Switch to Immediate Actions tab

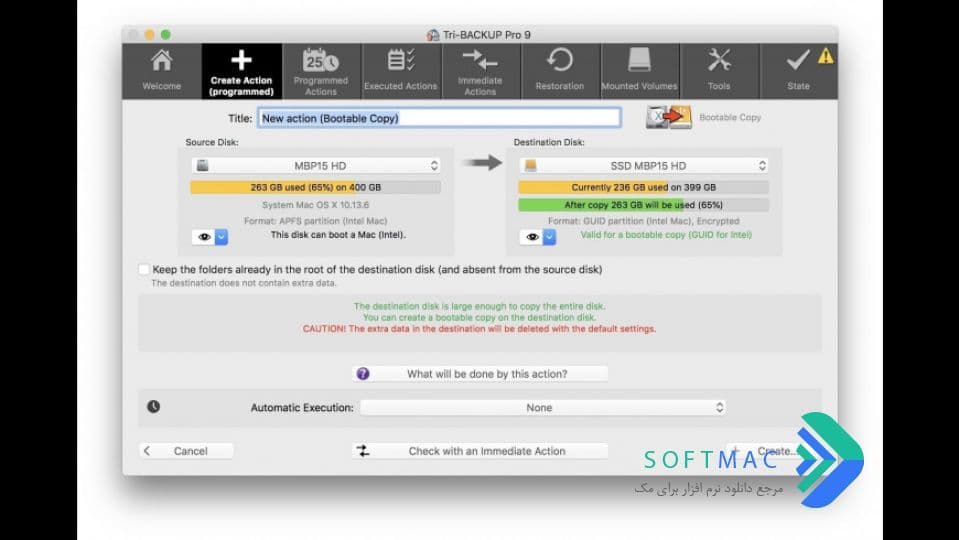coord(480,71)
